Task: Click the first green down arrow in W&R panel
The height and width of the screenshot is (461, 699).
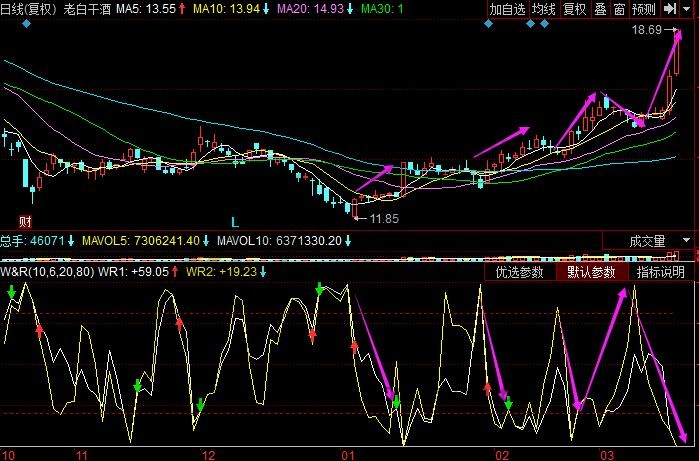Action: click(x=11, y=291)
